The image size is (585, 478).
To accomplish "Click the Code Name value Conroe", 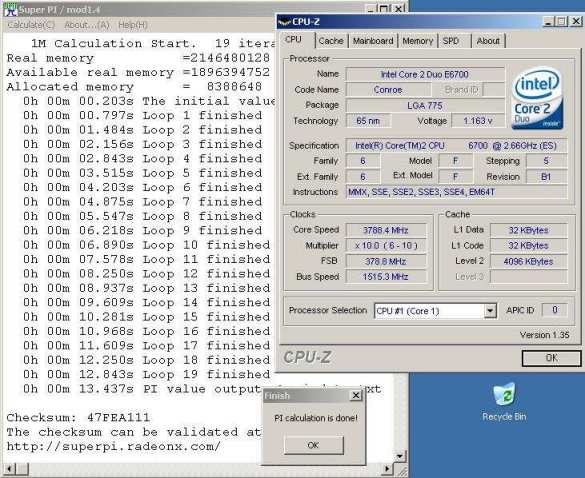I will 388,90.
